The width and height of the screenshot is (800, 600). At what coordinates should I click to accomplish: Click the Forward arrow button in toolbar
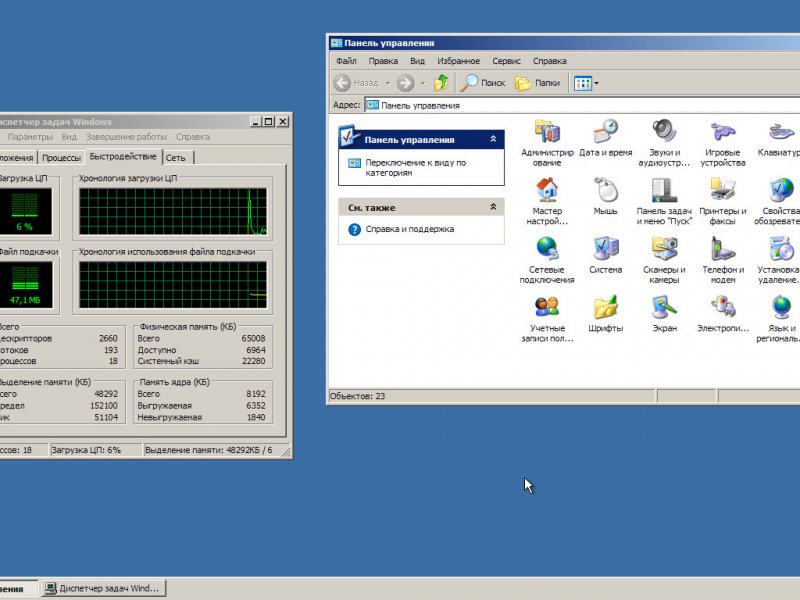pyautogui.click(x=406, y=83)
